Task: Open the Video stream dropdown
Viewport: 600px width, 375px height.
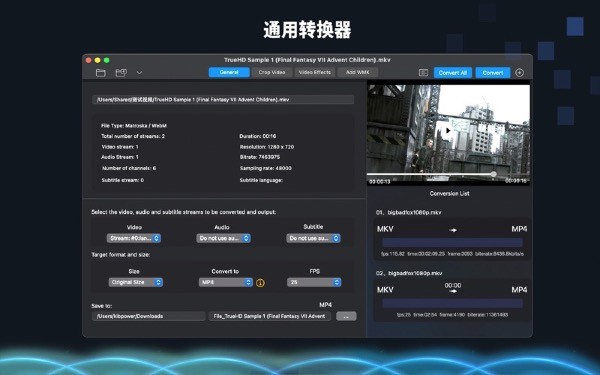Action: point(134,238)
